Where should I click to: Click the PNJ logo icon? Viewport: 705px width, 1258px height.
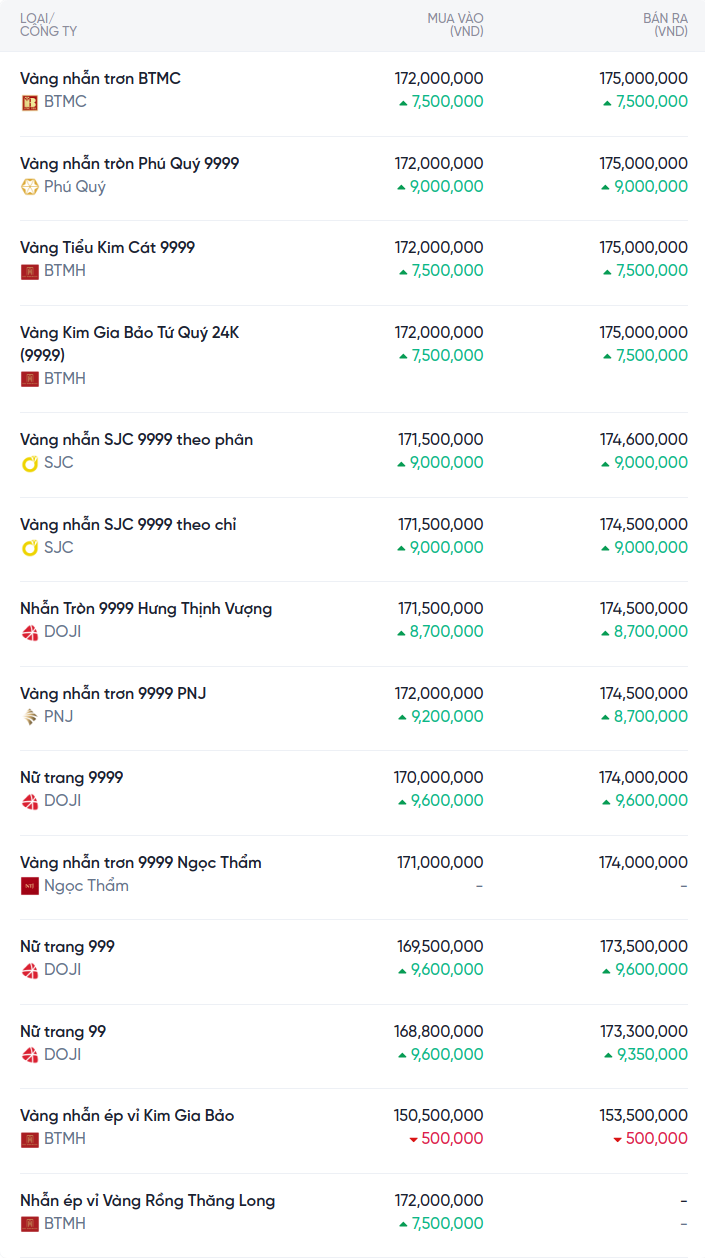(30, 717)
